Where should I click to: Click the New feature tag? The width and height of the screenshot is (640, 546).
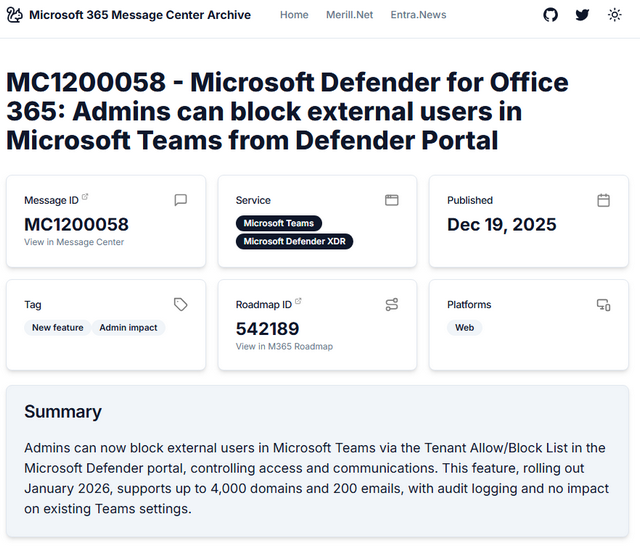[57, 327]
